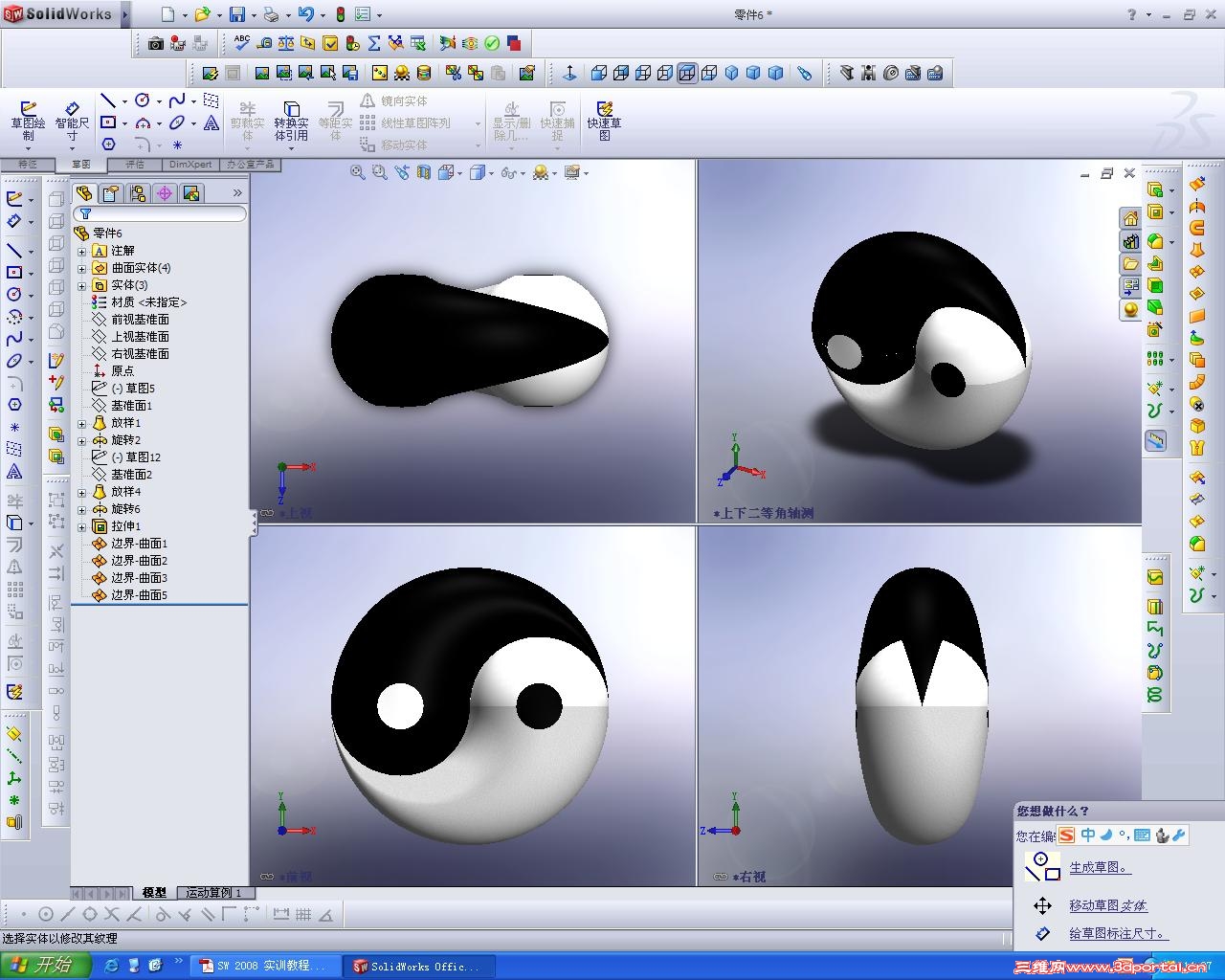Toggle the view link icon in right viewport
This screenshot has height=980, width=1225.
[721, 877]
